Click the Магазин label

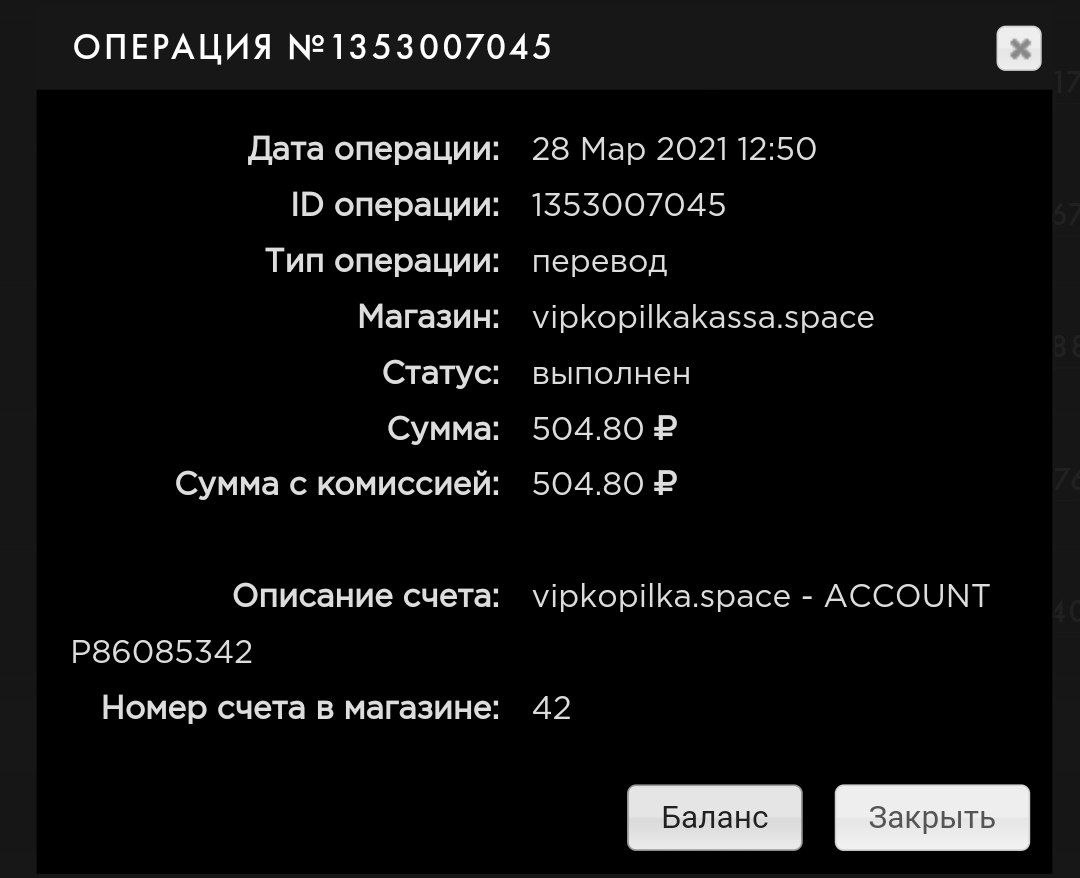[x=428, y=318]
